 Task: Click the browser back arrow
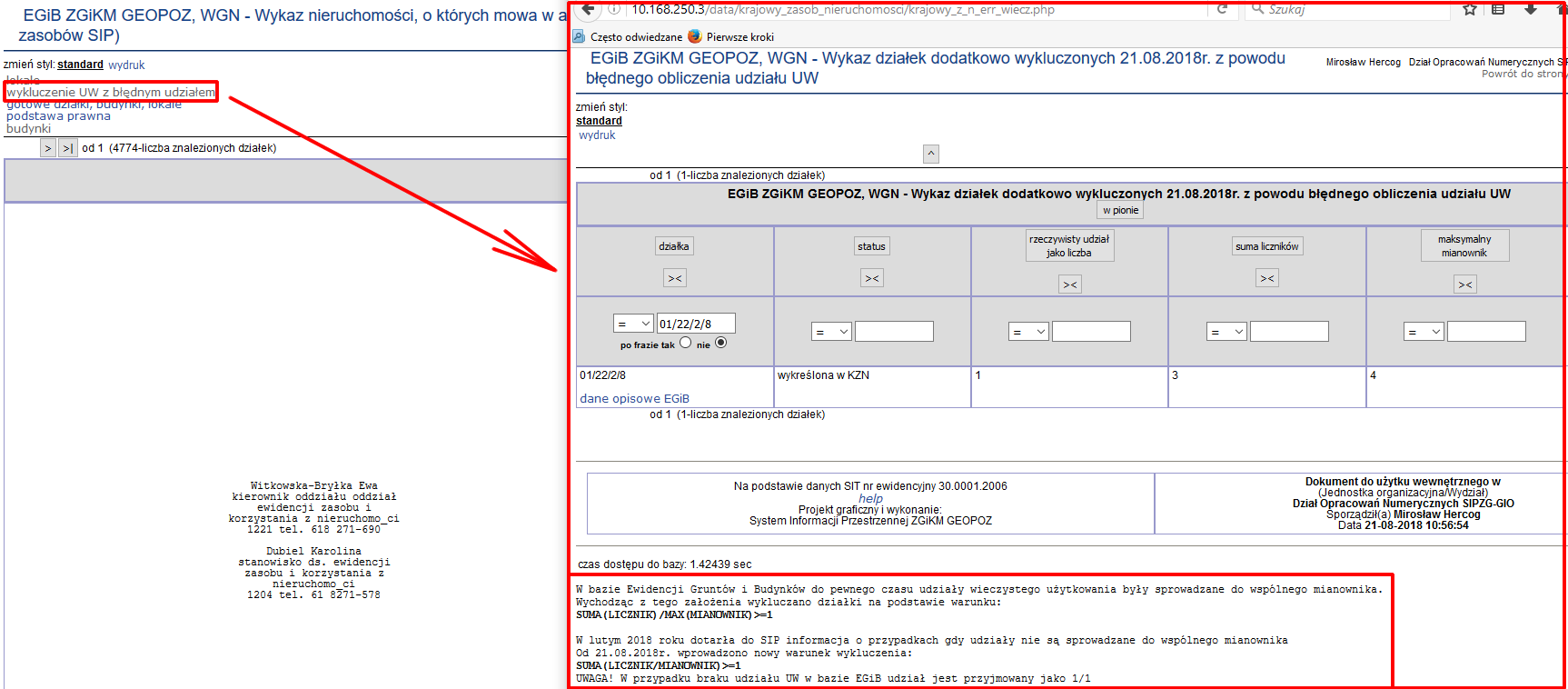coord(588,9)
